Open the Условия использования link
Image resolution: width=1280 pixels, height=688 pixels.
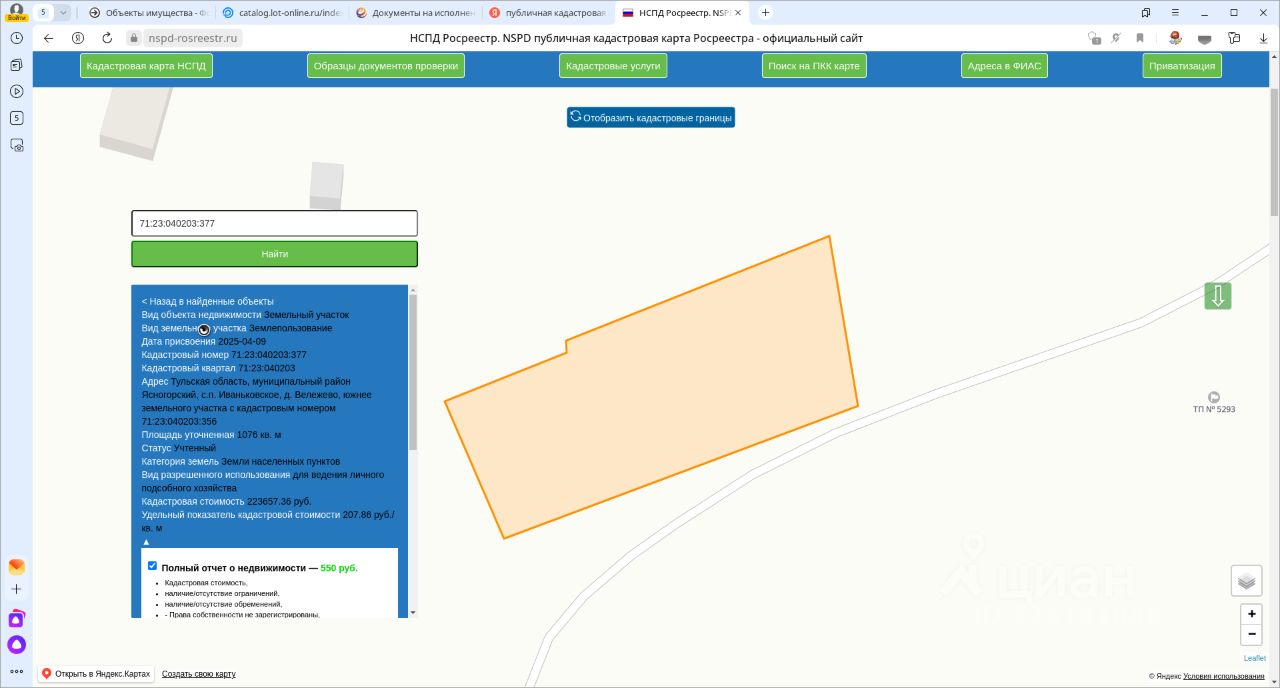pyautogui.click(x=1223, y=676)
